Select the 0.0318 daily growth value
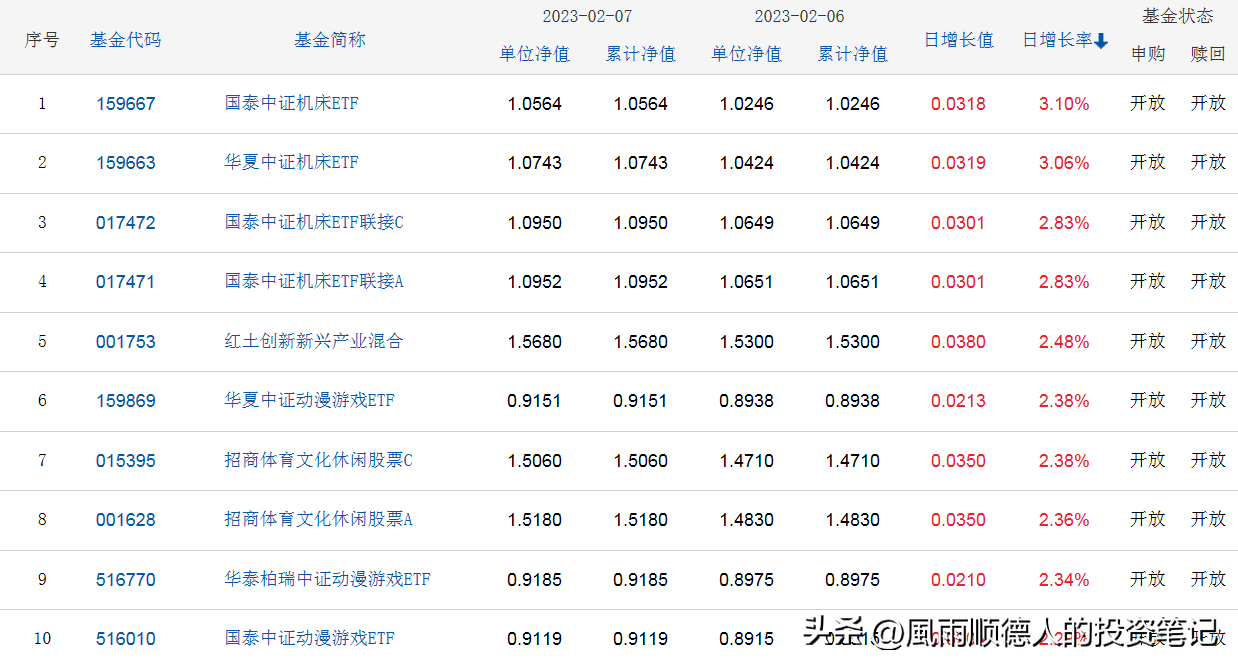 [958, 104]
